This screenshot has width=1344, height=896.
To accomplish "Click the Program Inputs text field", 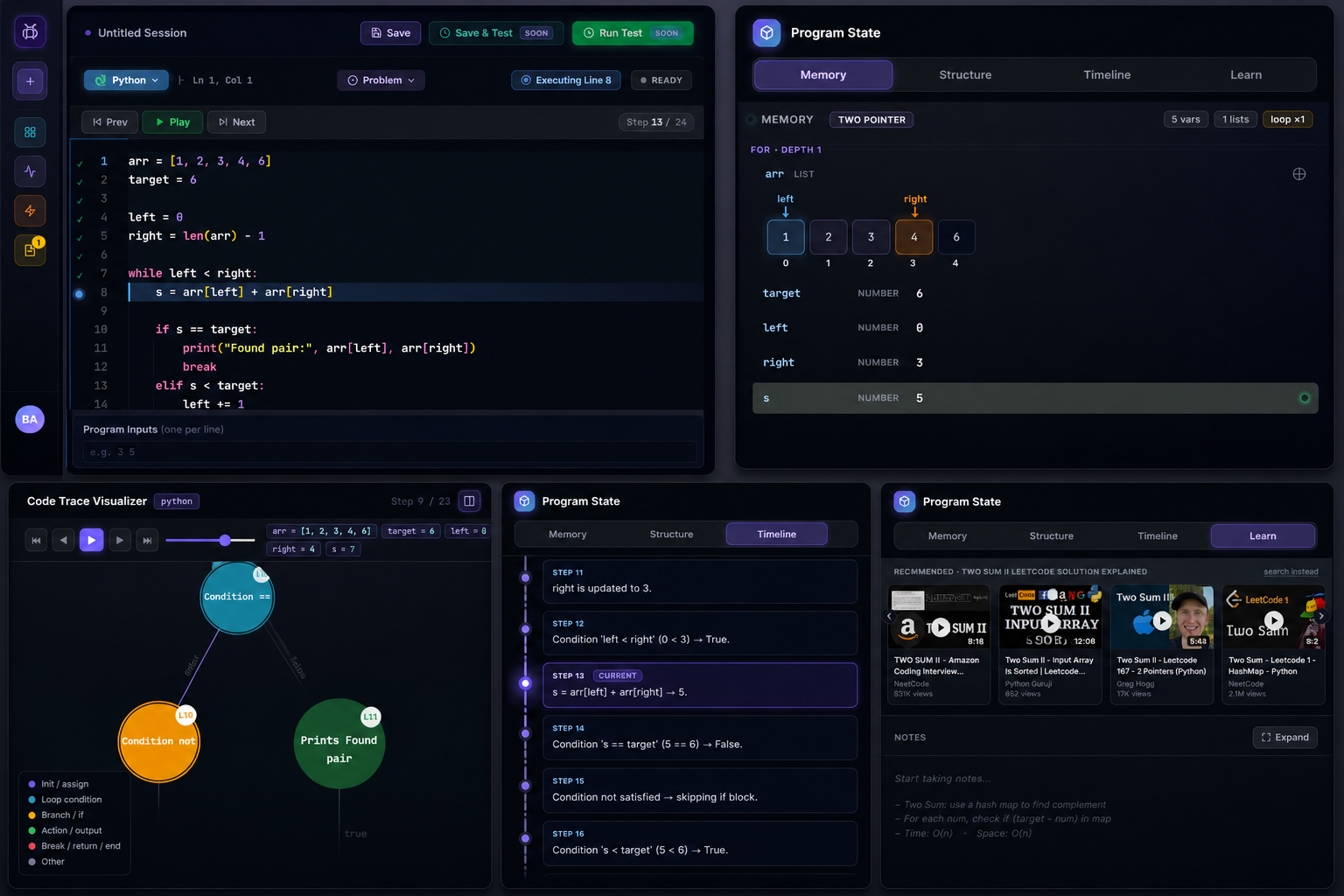I will click(x=389, y=452).
